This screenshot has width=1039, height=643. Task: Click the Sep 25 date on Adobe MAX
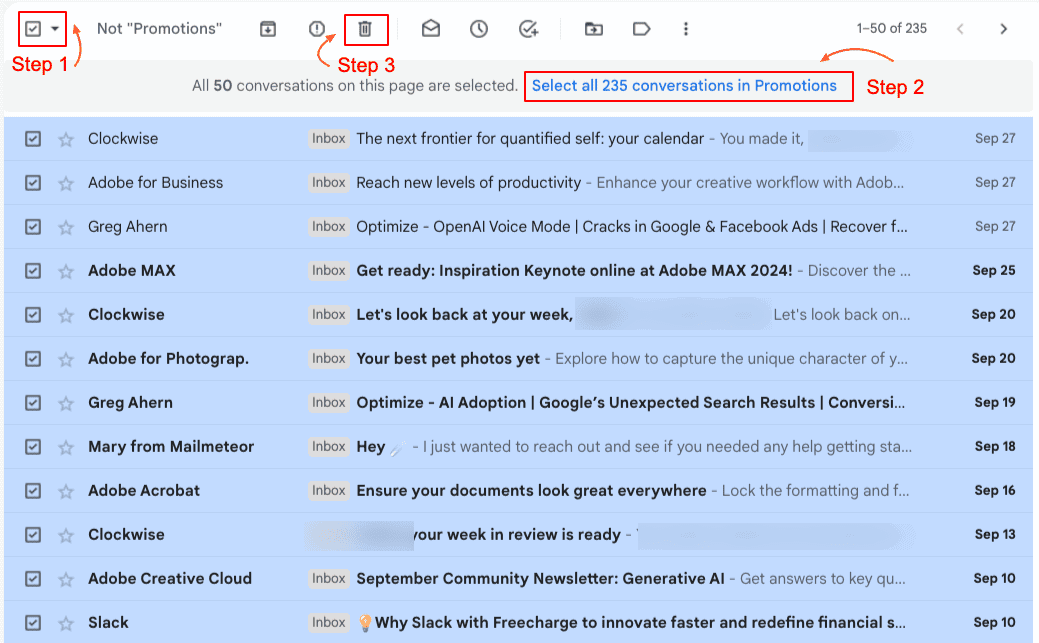click(993, 270)
